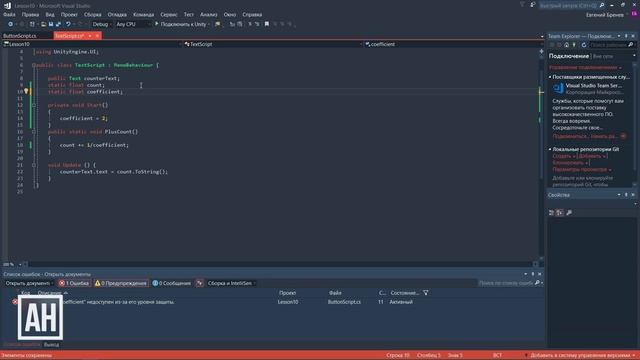
Task: Open the Правка menu
Action: tap(30, 14)
